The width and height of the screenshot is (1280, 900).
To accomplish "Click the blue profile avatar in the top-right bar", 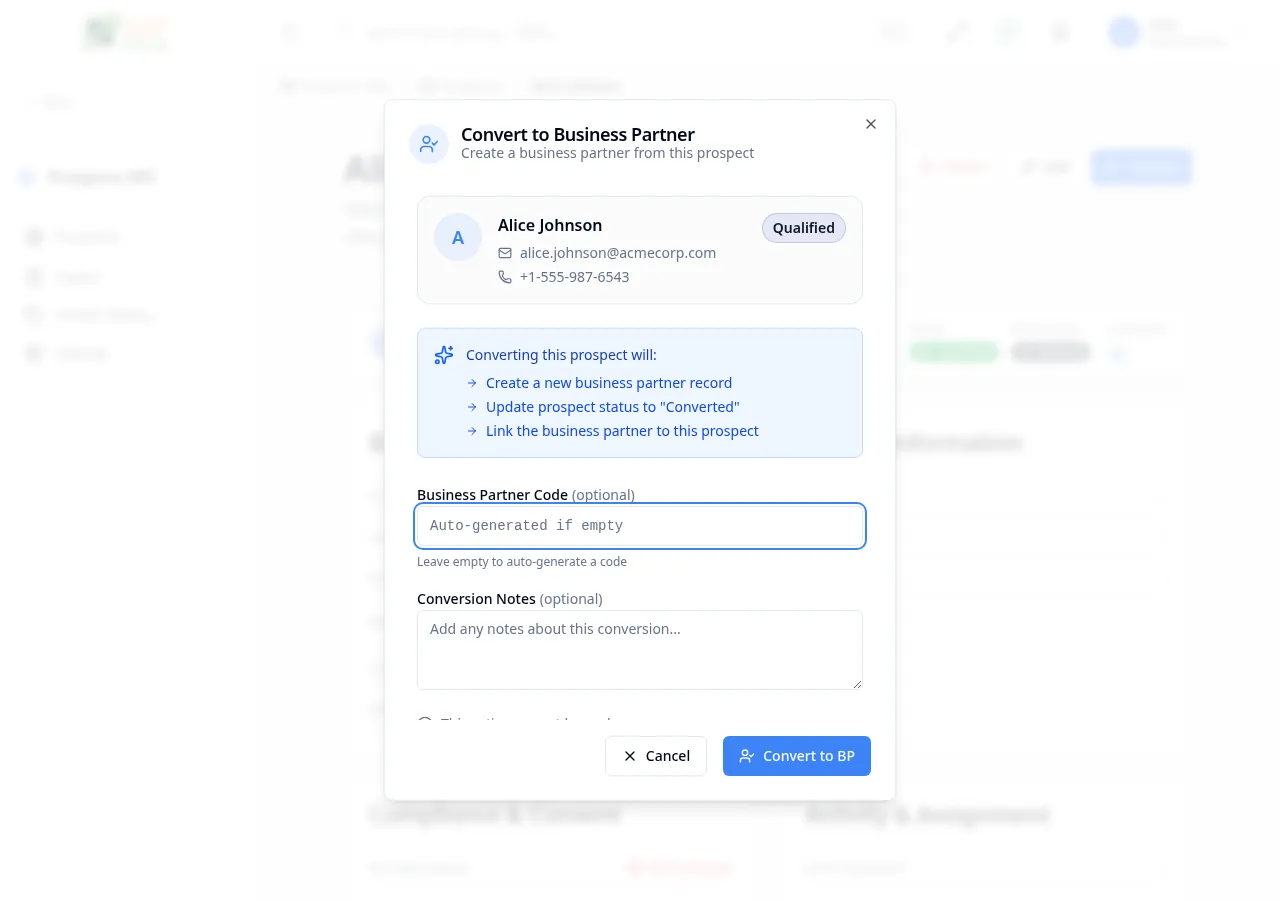I will click(1123, 32).
